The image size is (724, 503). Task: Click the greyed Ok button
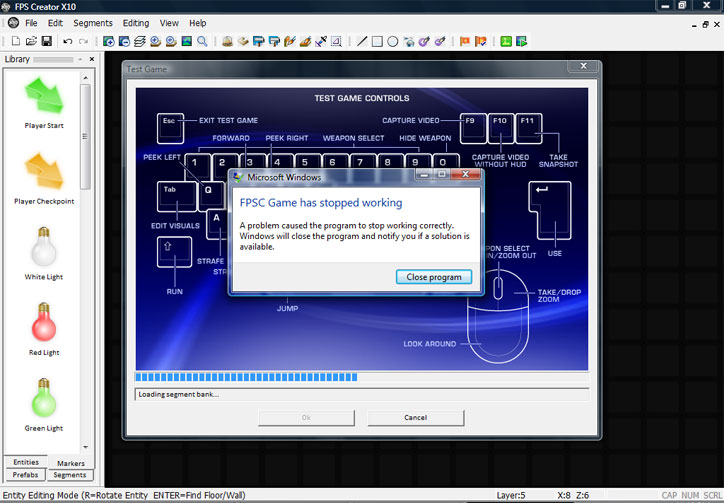point(306,418)
